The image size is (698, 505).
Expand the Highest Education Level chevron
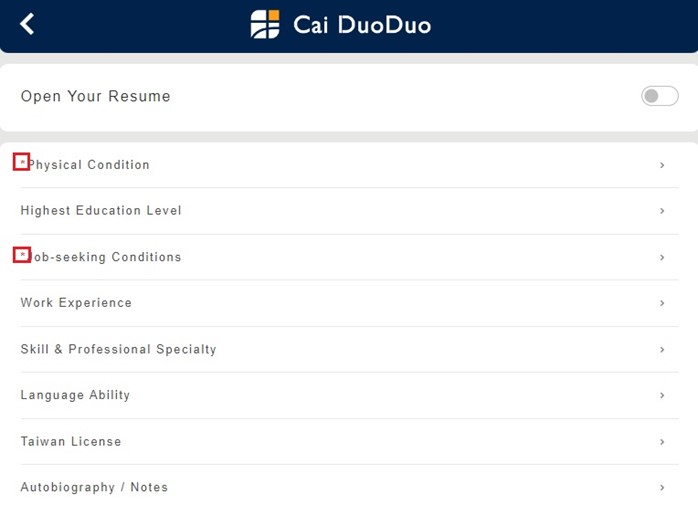tap(662, 211)
